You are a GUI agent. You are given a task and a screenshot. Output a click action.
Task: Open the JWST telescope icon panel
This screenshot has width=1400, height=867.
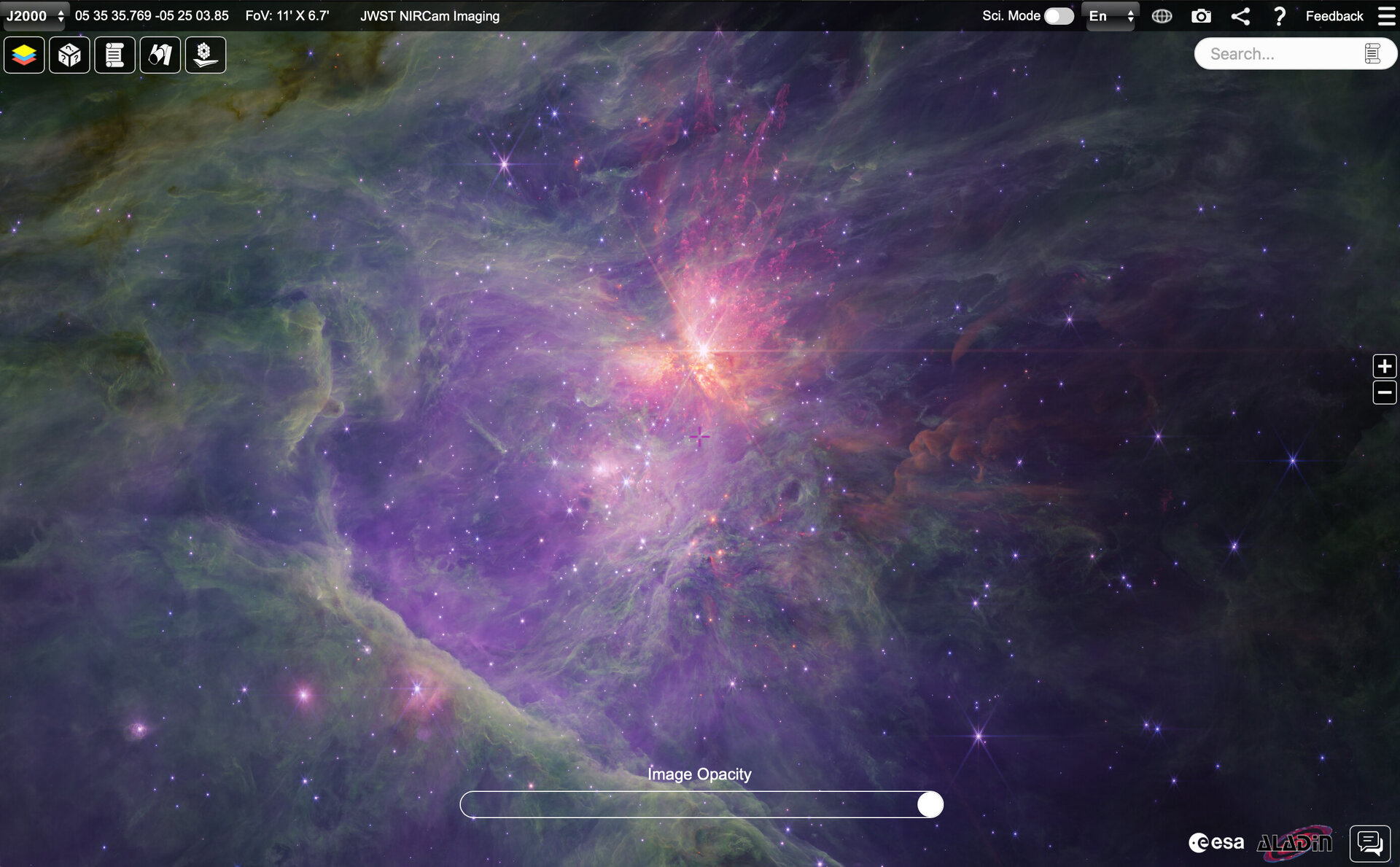[x=205, y=55]
